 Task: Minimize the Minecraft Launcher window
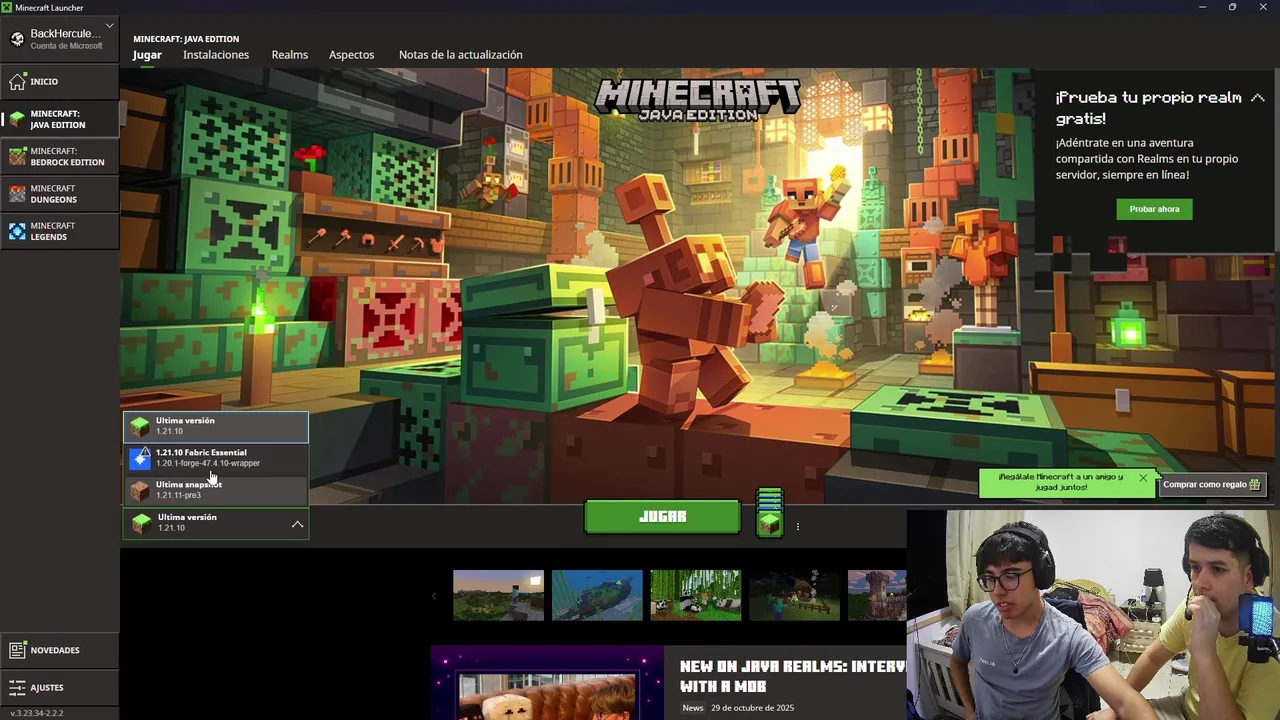tap(1202, 7)
